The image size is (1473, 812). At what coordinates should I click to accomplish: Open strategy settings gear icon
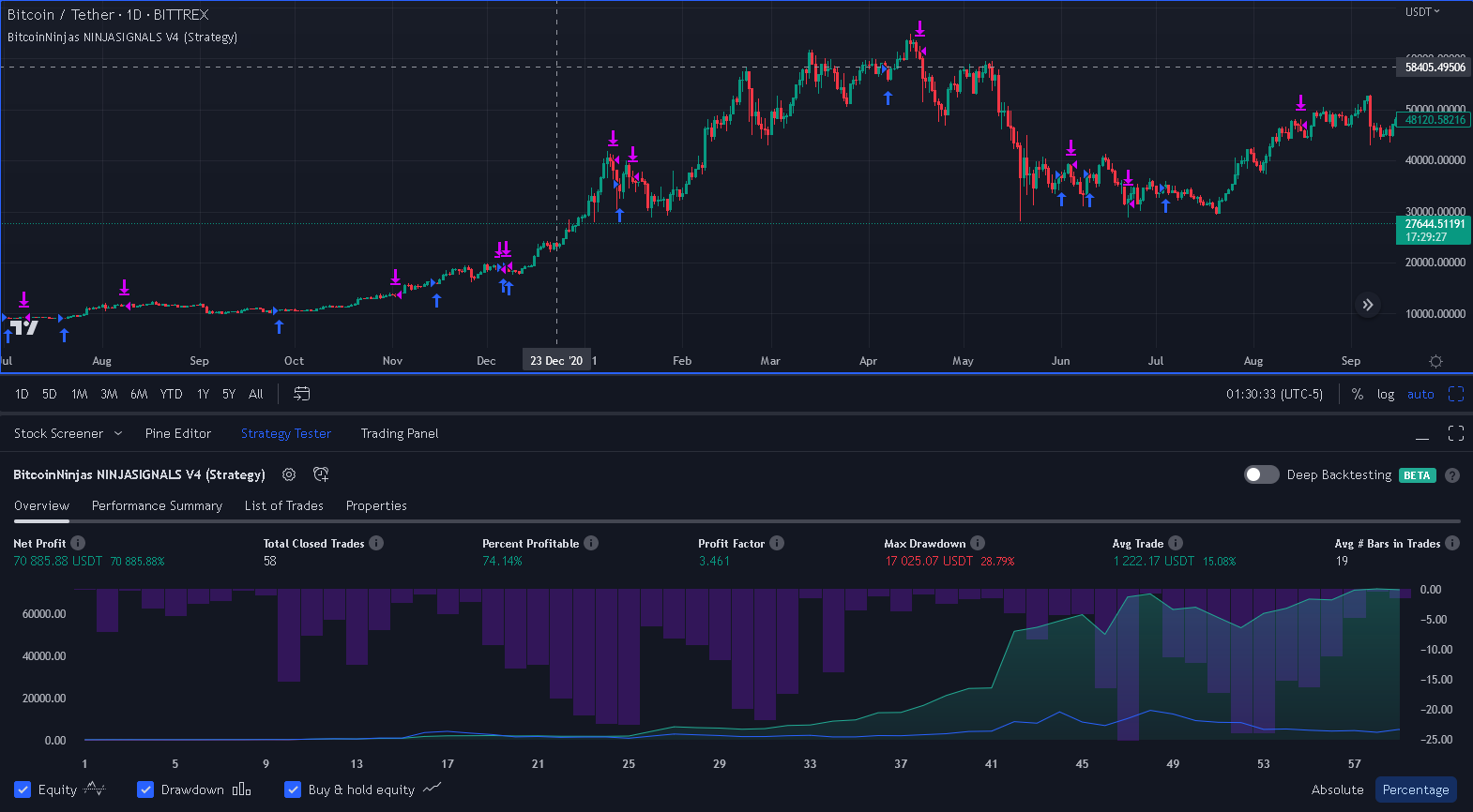click(x=289, y=474)
